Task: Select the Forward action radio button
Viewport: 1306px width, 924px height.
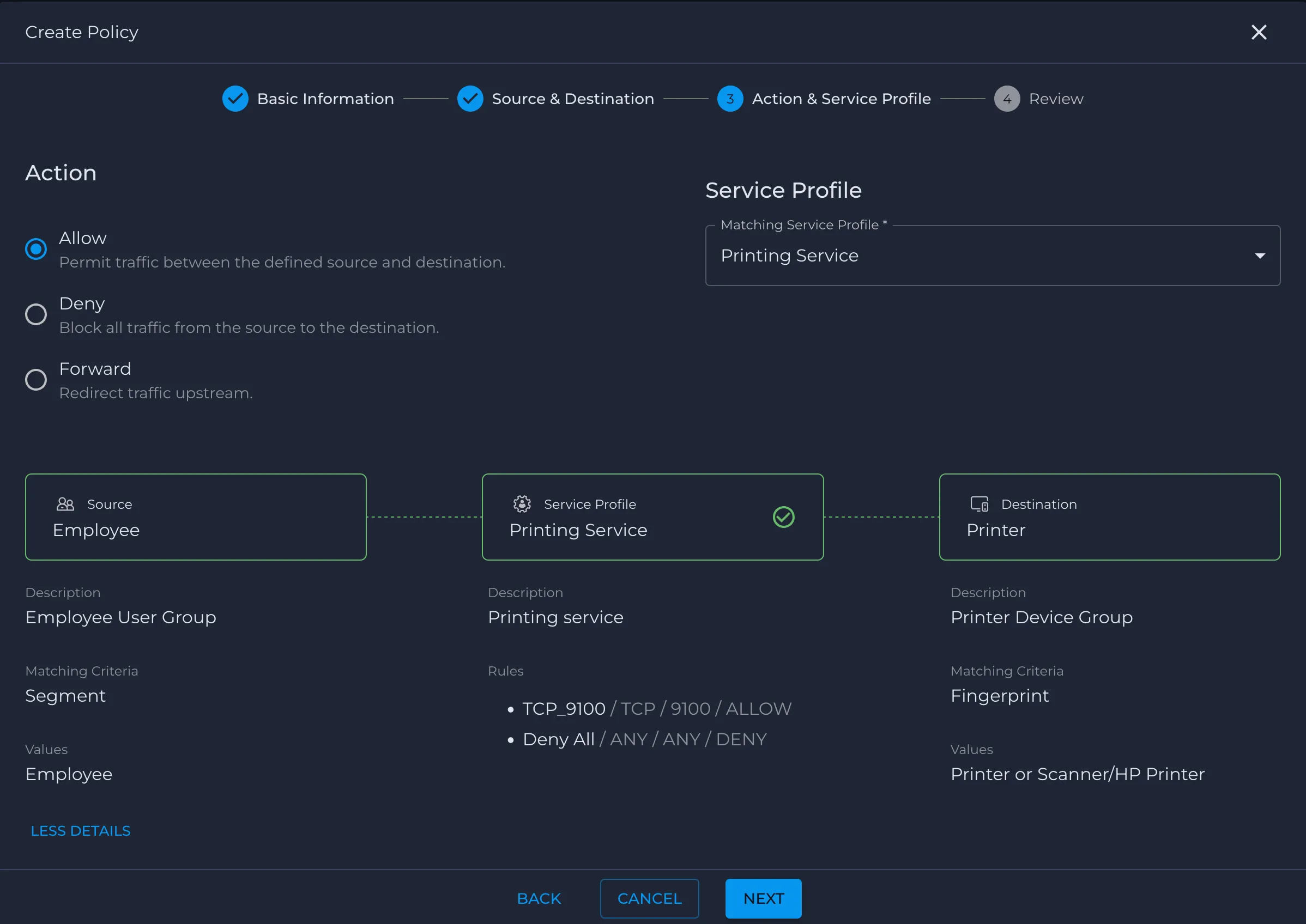Action: pos(36,380)
